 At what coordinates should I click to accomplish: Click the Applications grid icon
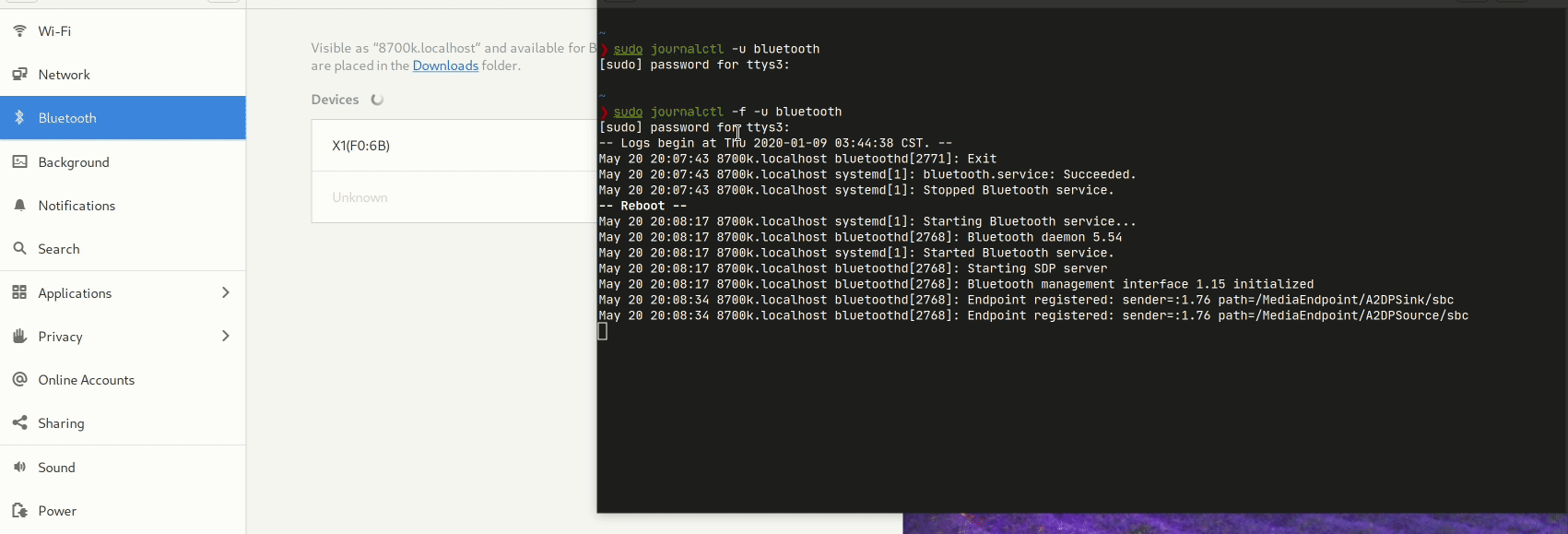(x=19, y=292)
